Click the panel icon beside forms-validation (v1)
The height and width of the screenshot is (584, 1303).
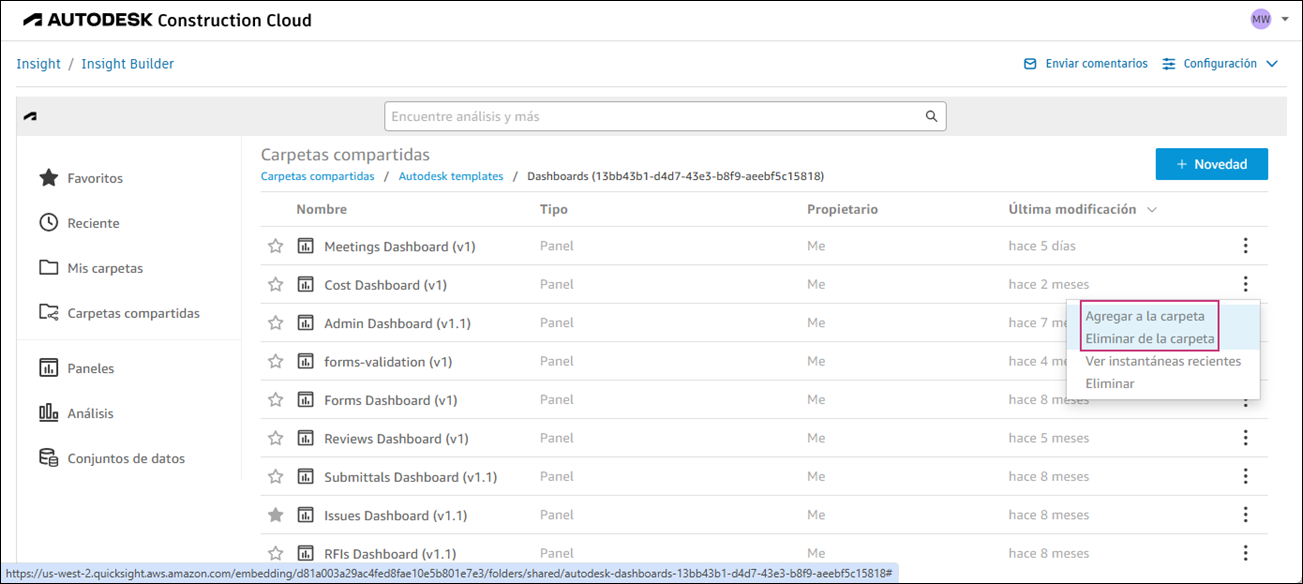[x=306, y=361]
